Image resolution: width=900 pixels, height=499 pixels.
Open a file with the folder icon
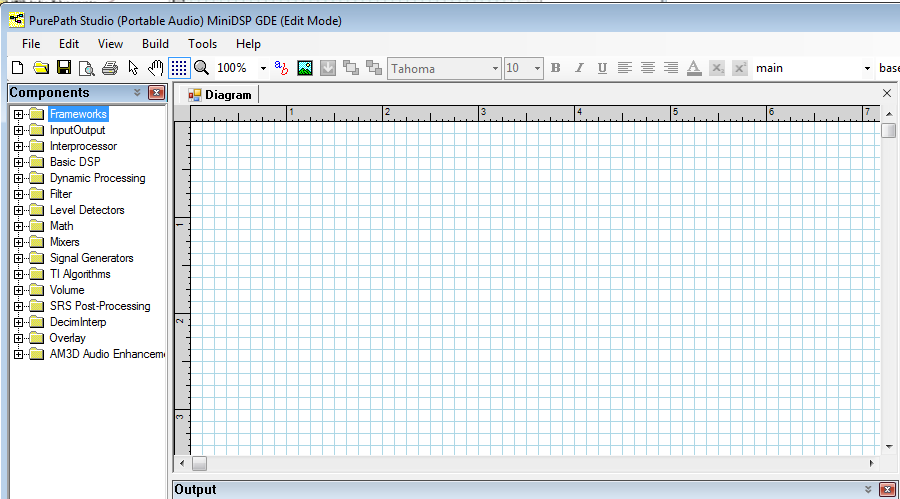(41, 68)
